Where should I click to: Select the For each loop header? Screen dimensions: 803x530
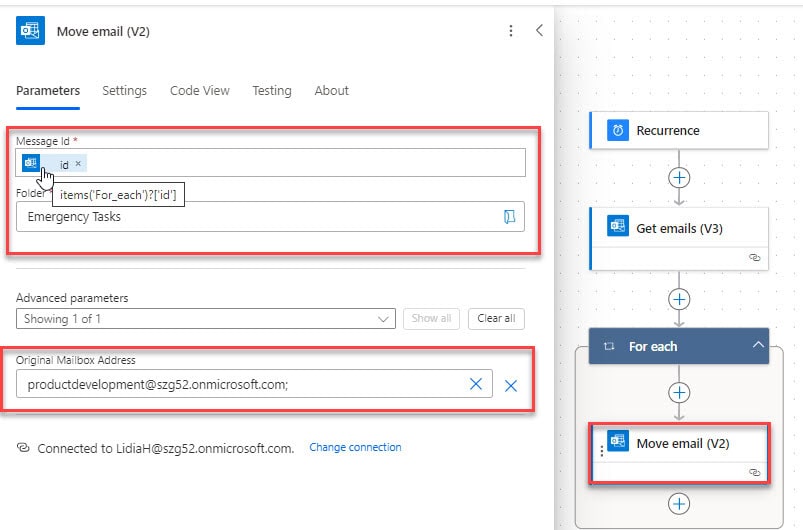click(679, 346)
